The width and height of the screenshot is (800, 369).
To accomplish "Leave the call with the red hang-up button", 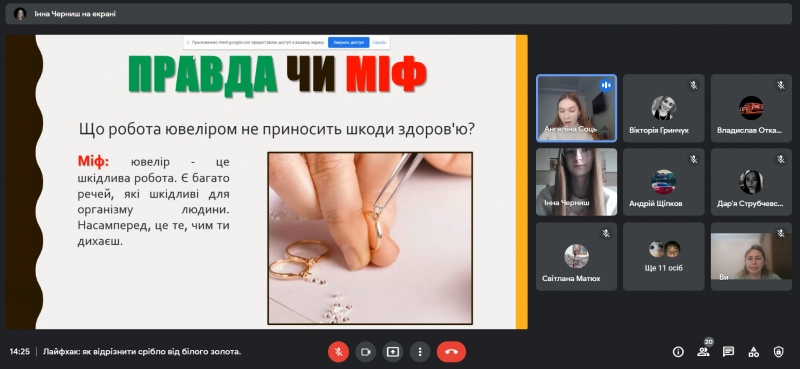I will tap(451, 352).
